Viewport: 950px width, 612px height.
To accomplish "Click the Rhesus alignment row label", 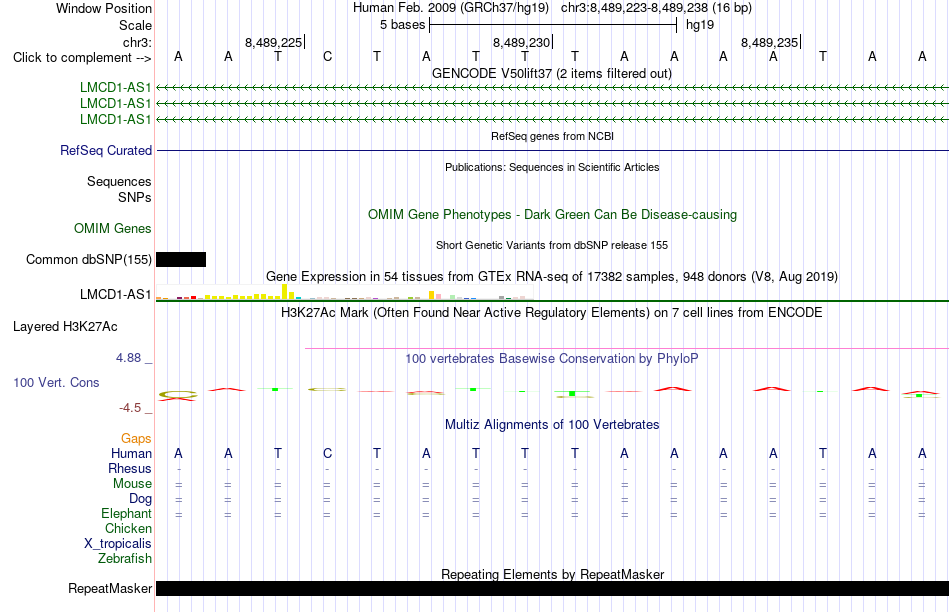I will click(x=130, y=468).
